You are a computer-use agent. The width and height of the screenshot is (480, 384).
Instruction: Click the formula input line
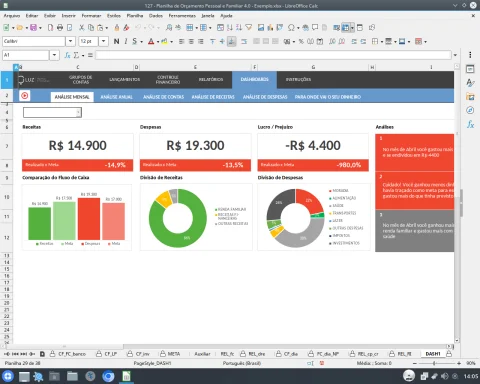pyautogui.click(x=273, y=55)
